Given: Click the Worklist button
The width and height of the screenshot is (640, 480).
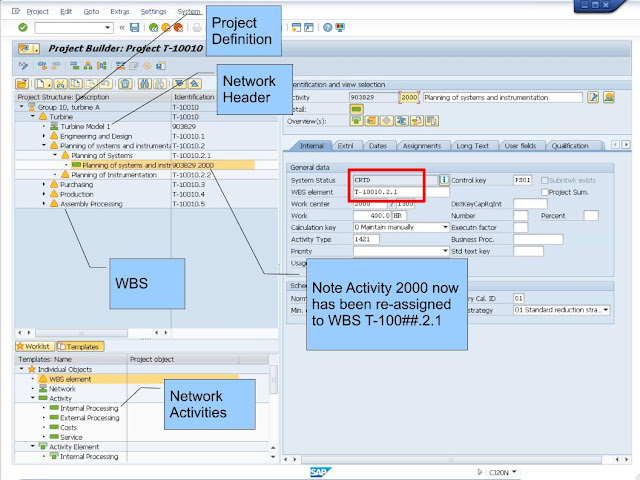Looking at the screenshot, I should (x=34, y=347).
